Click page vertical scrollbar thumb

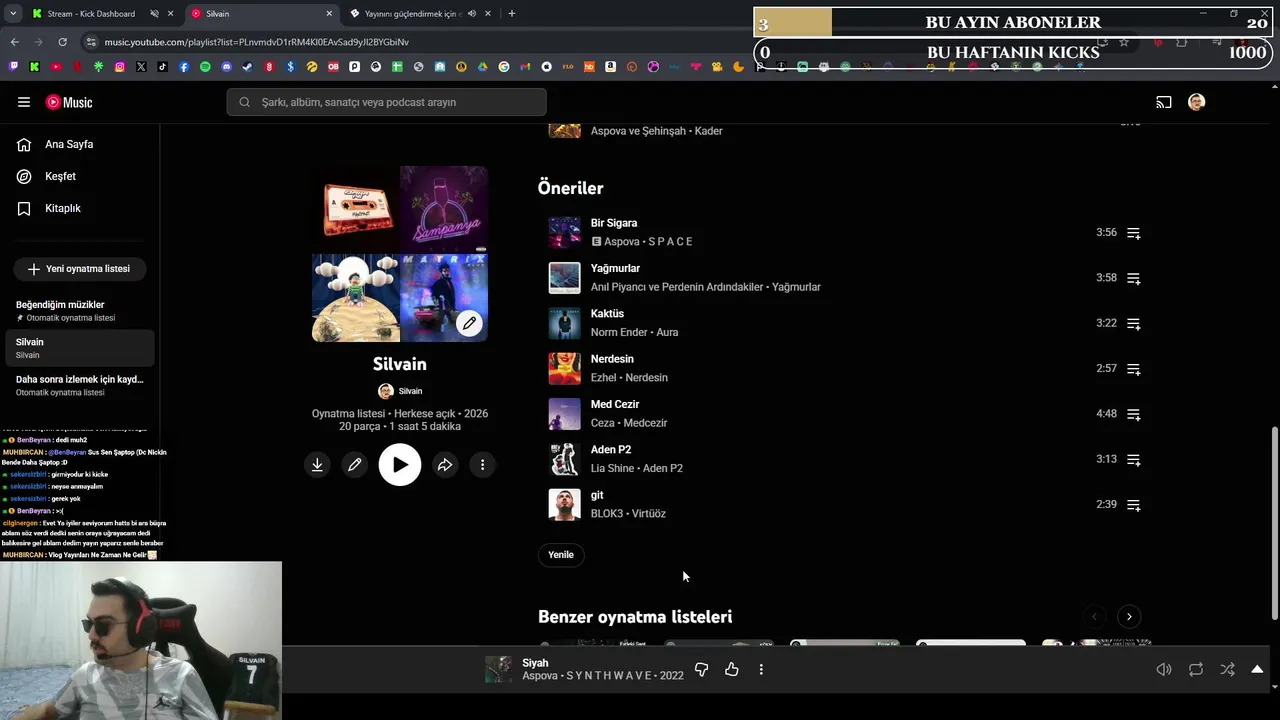coord(1274,522)
